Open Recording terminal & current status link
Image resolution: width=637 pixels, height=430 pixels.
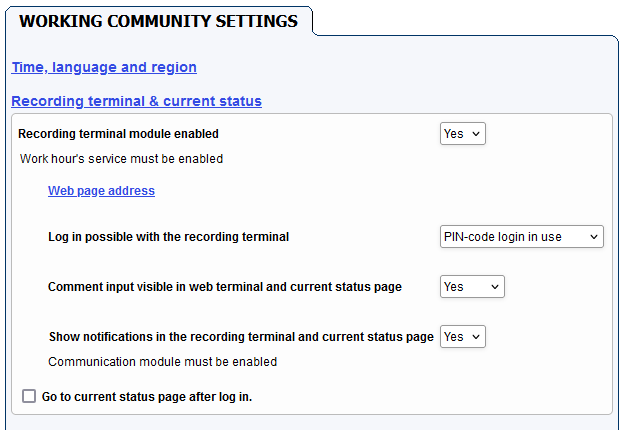(136, 101)
